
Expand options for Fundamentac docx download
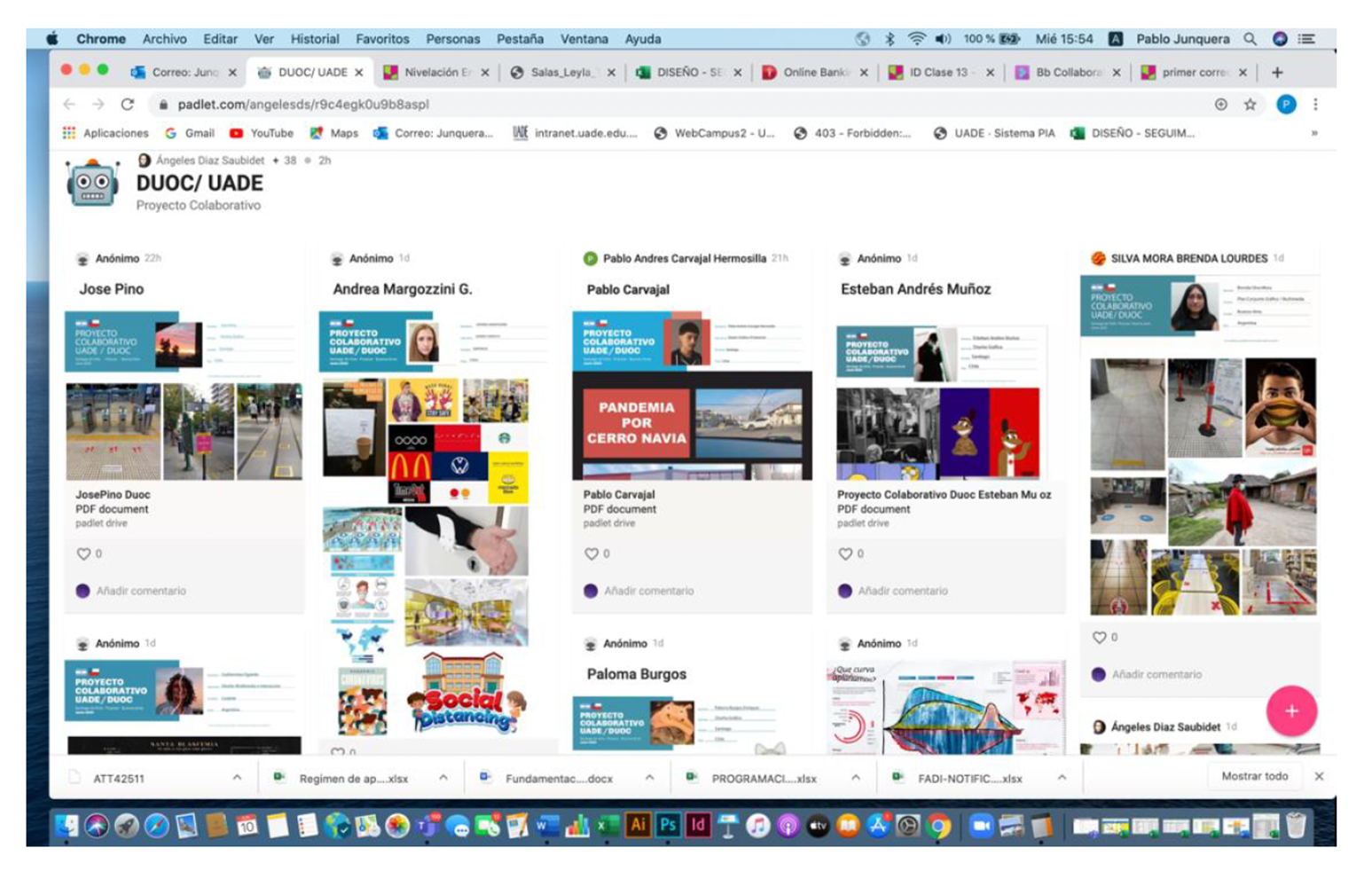click(649, 778)
